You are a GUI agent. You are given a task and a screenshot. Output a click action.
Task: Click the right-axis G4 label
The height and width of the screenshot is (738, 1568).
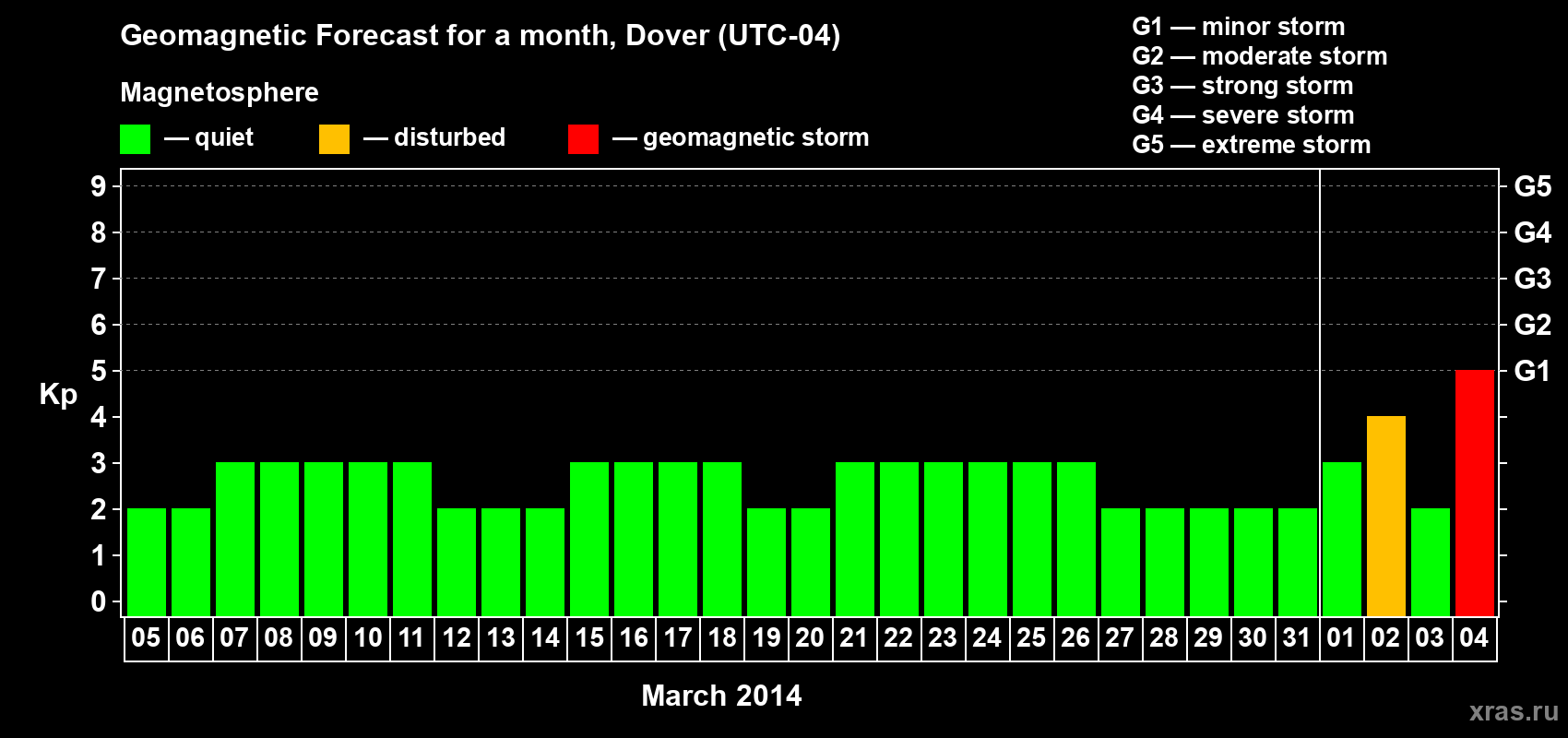1533,232
